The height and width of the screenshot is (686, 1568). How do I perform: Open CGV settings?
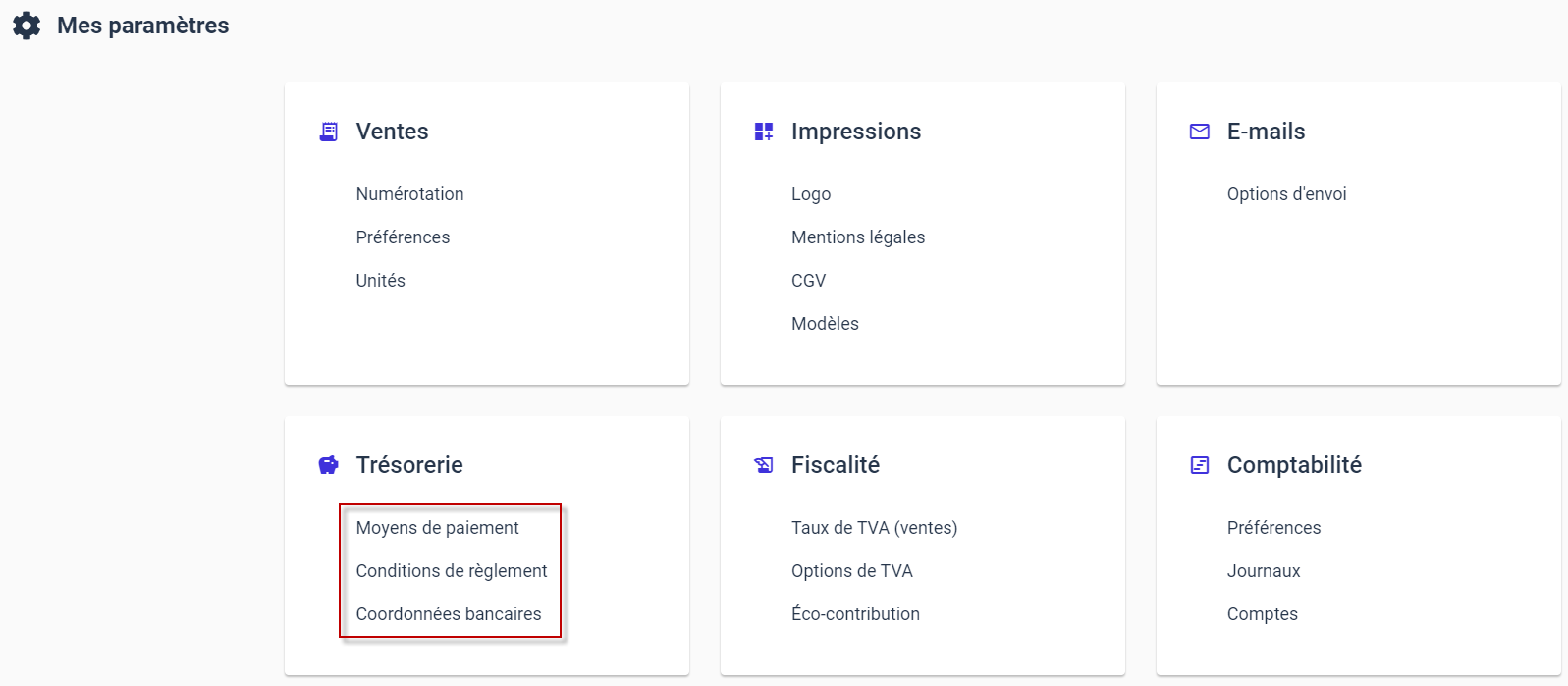(x=809, y=281)
